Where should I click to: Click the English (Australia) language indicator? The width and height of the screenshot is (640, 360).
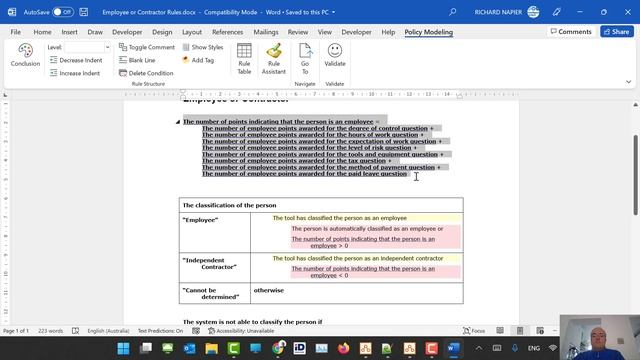[x=108, y=331]
